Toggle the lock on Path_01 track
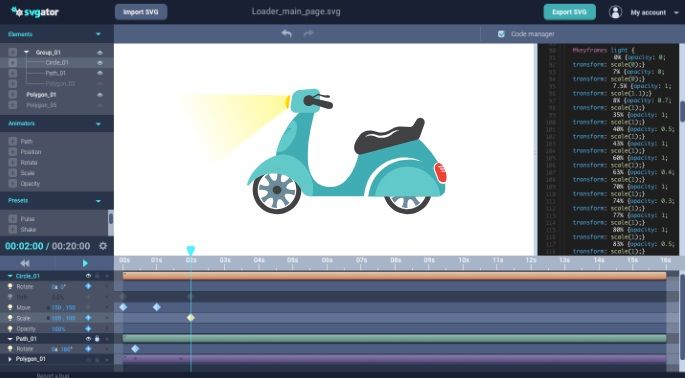Screen dimensions: 685x378 click(97, 339)
